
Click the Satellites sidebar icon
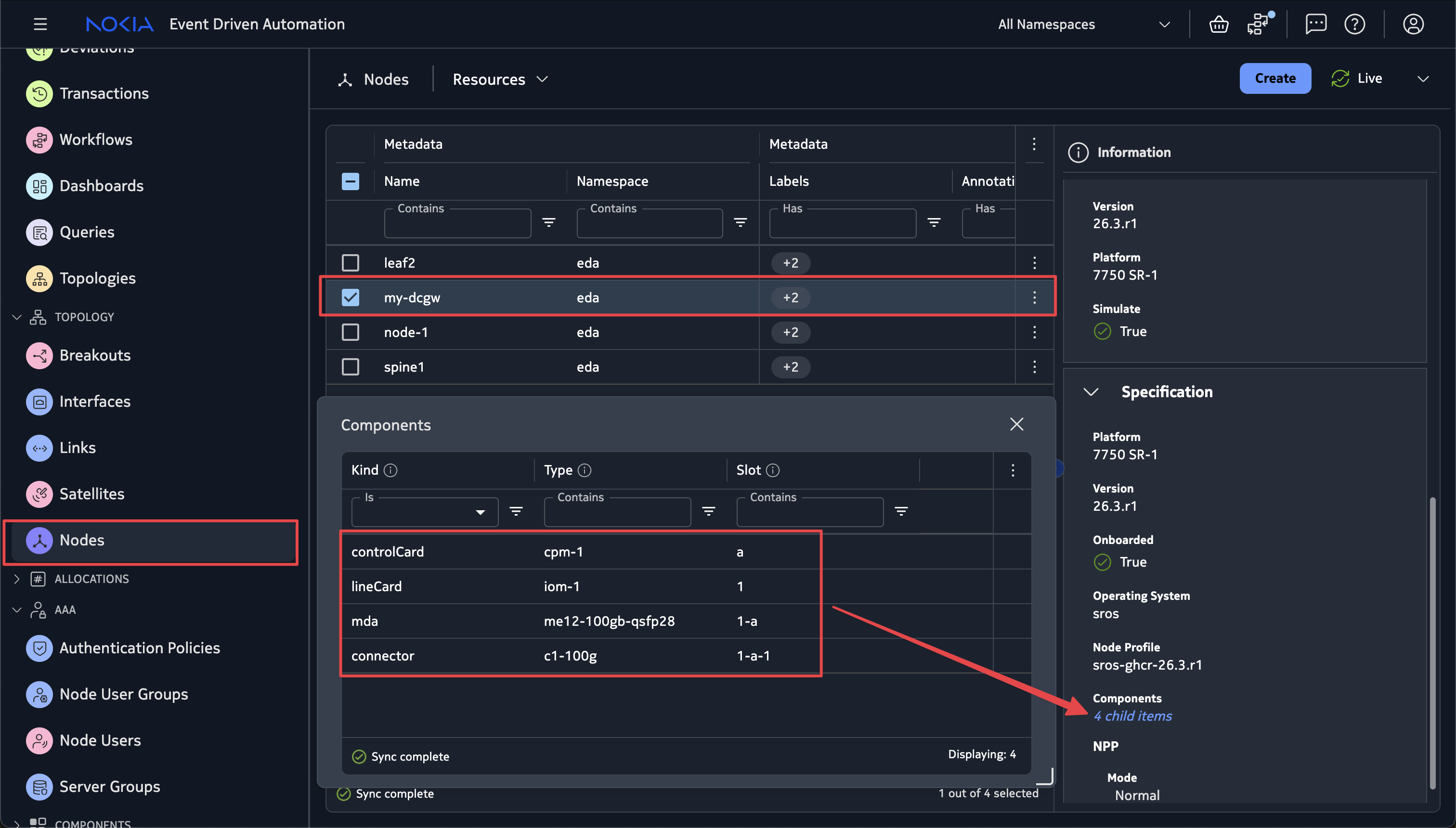(39, 493)
